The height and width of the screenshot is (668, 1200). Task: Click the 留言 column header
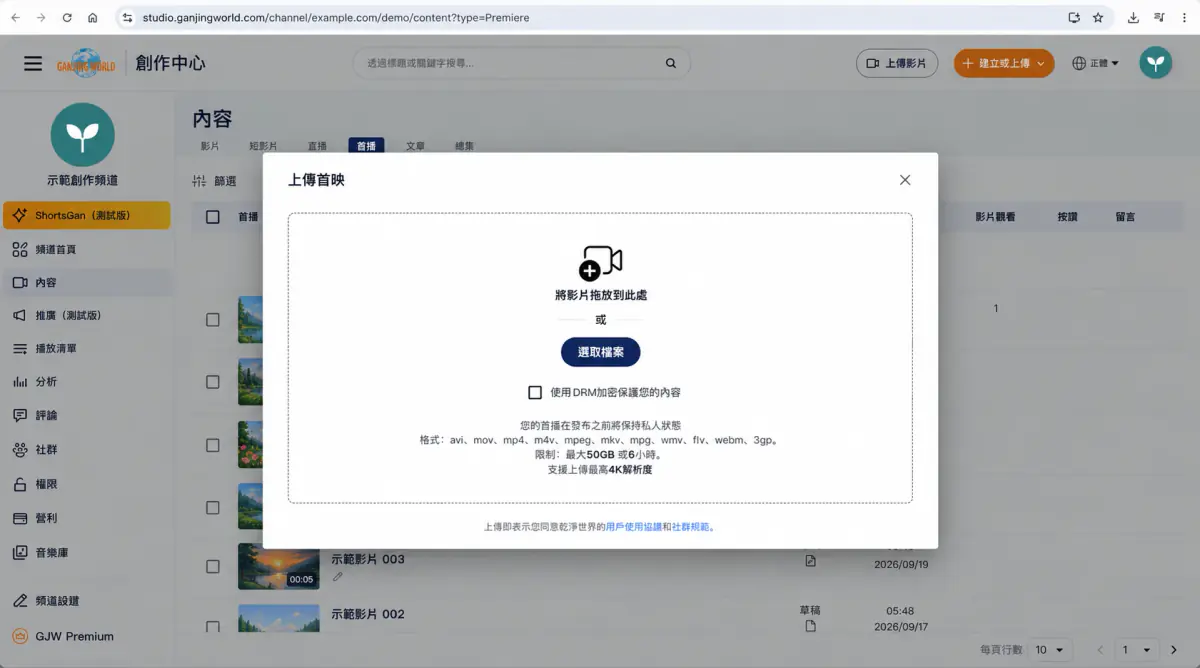click(1125, 216)
